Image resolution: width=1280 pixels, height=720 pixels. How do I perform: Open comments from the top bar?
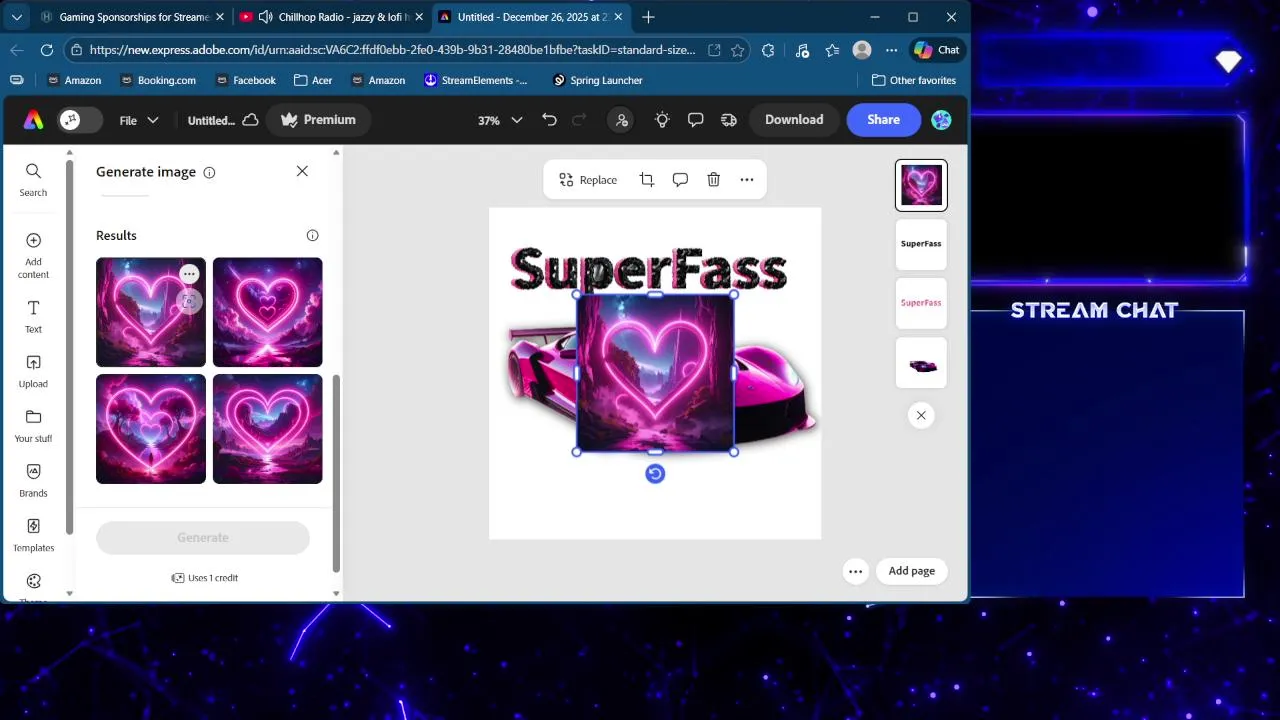pos(695,120)
